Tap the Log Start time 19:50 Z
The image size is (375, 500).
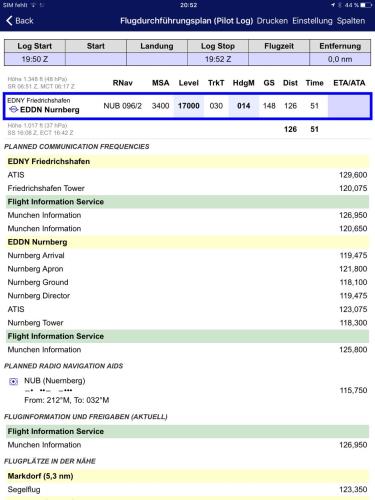[35, 59]
